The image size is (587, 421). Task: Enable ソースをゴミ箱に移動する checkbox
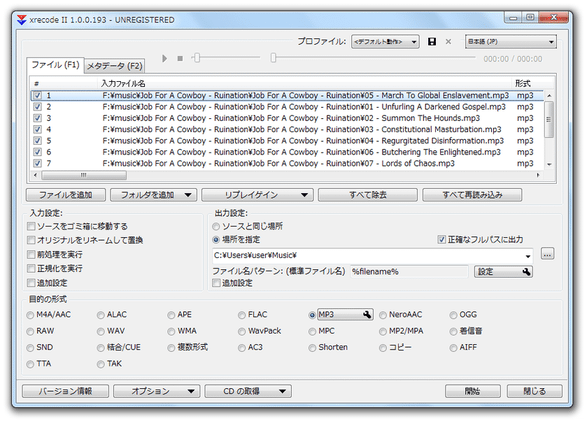tap(31, 226)
